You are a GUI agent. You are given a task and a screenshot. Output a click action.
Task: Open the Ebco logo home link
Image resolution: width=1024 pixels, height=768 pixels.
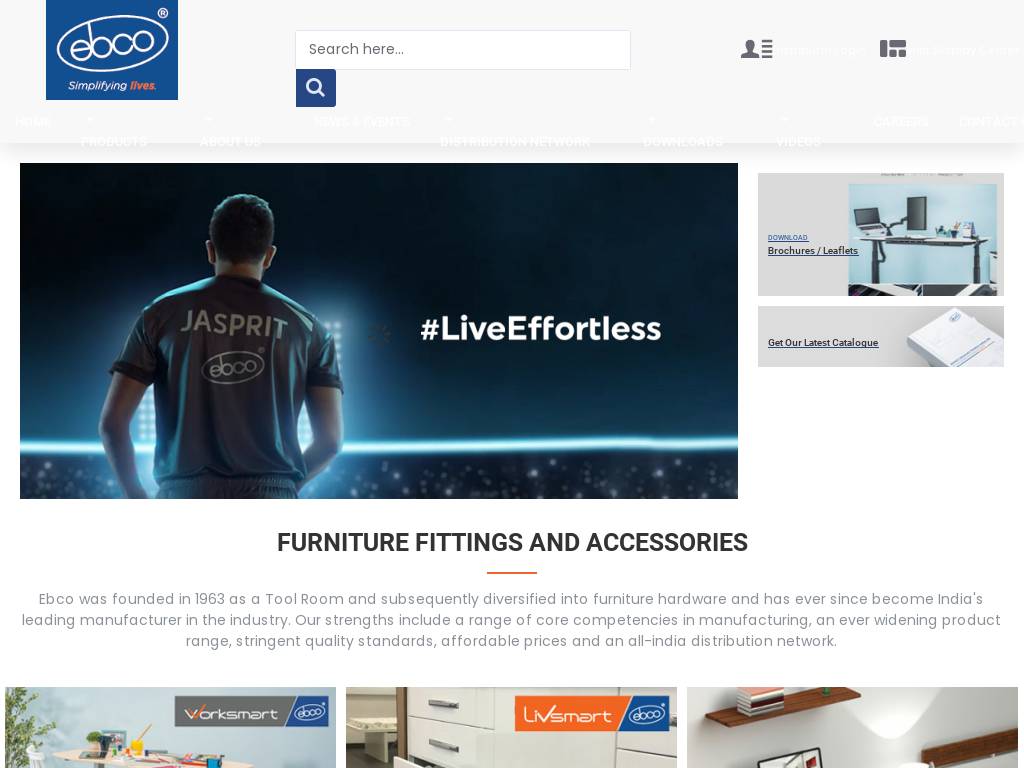pyautogui.click(x=112, y=50)
